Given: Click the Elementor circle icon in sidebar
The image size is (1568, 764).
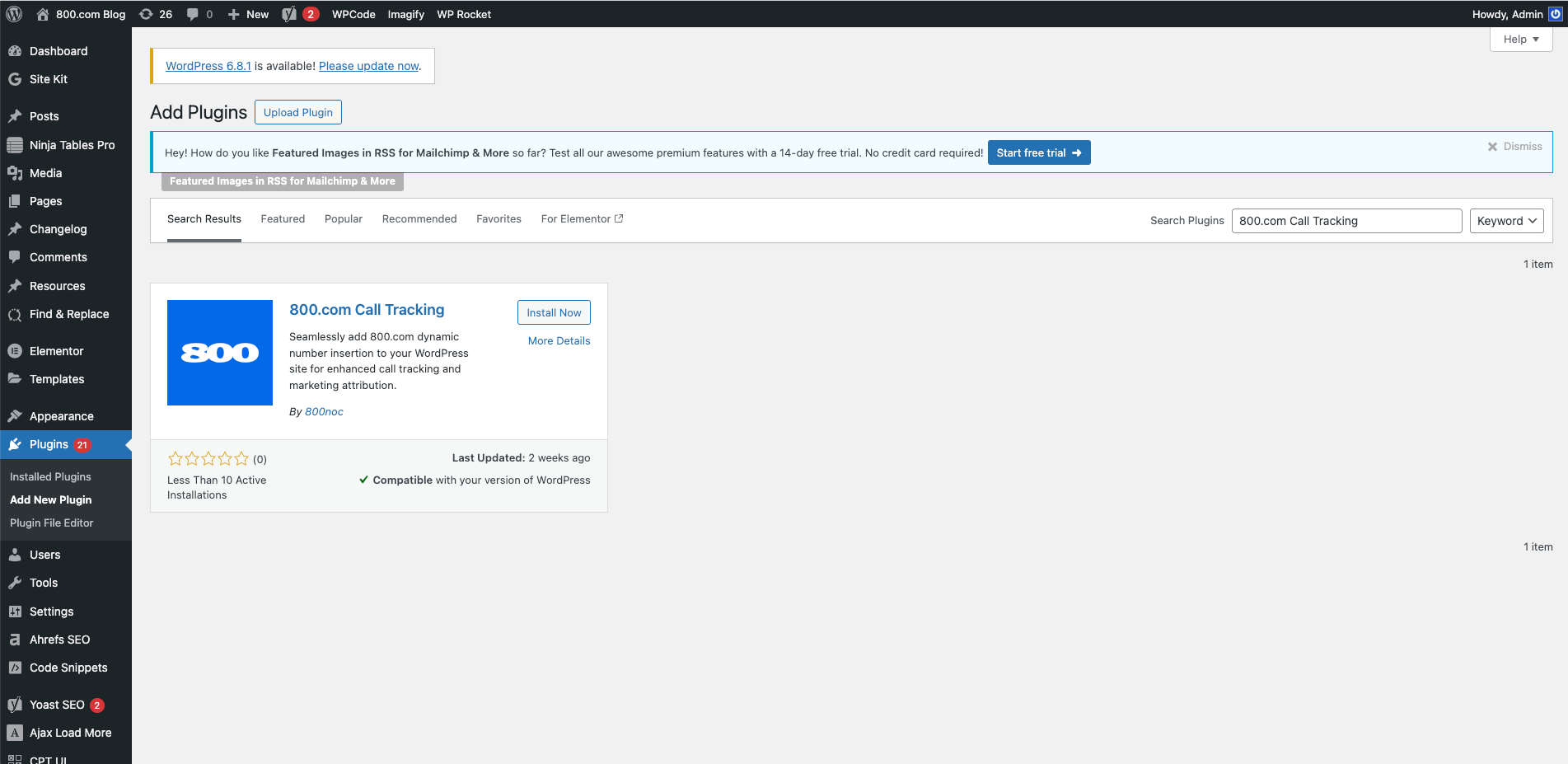Looking at the screenshot, I should pos(15,351).
